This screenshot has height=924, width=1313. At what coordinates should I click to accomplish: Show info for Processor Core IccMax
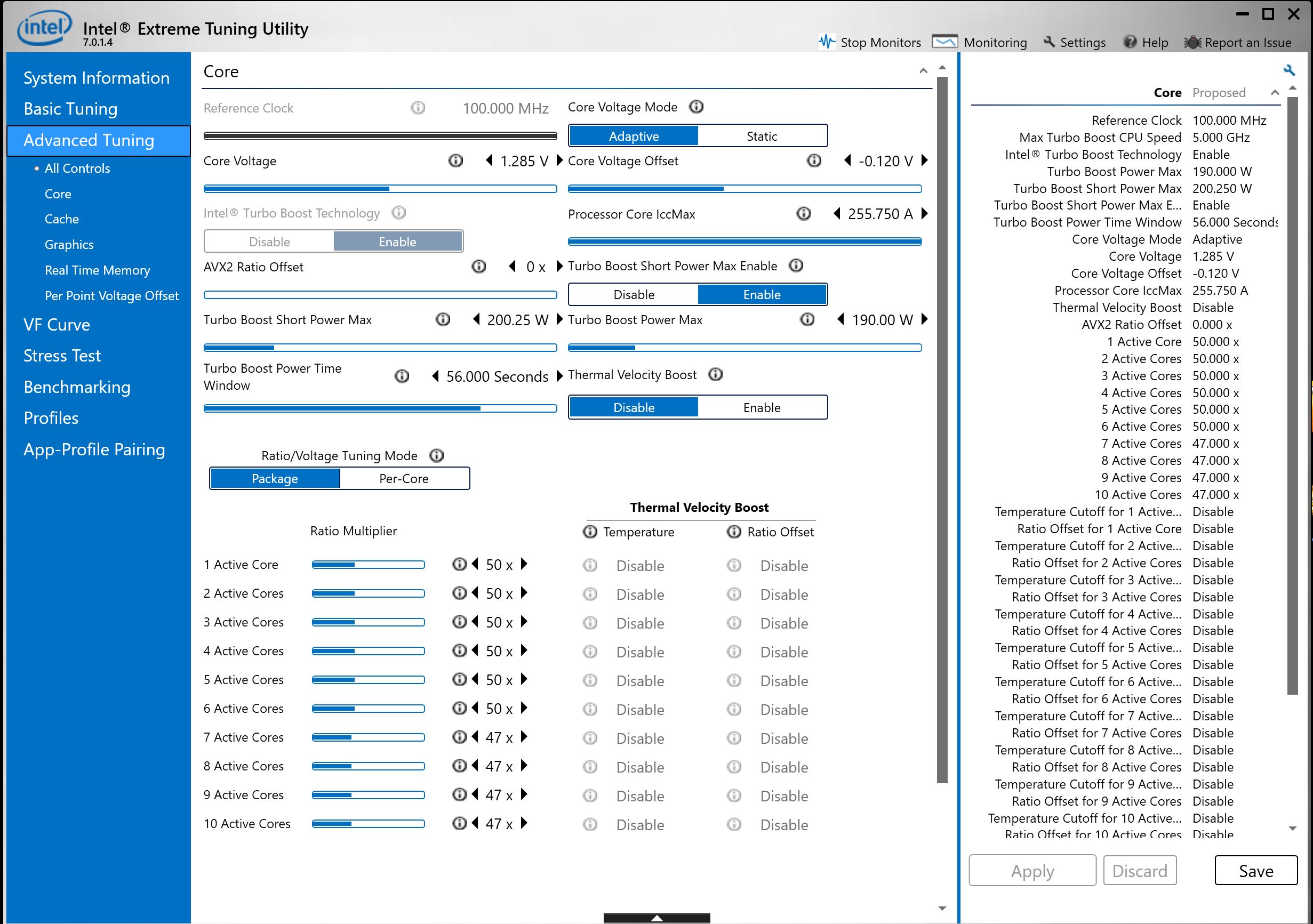[x=804, y=214]
